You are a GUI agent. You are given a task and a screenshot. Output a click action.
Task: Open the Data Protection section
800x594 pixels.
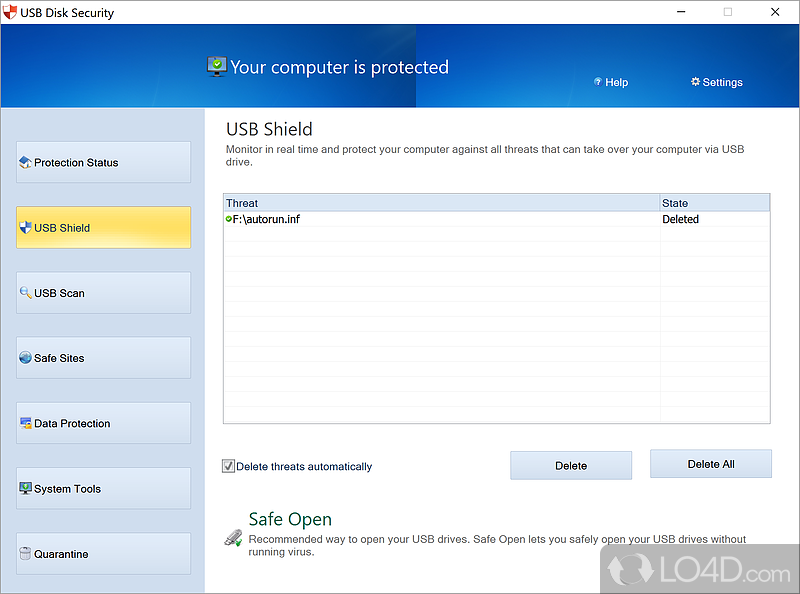pyautogui.click(x=104, y=423)
